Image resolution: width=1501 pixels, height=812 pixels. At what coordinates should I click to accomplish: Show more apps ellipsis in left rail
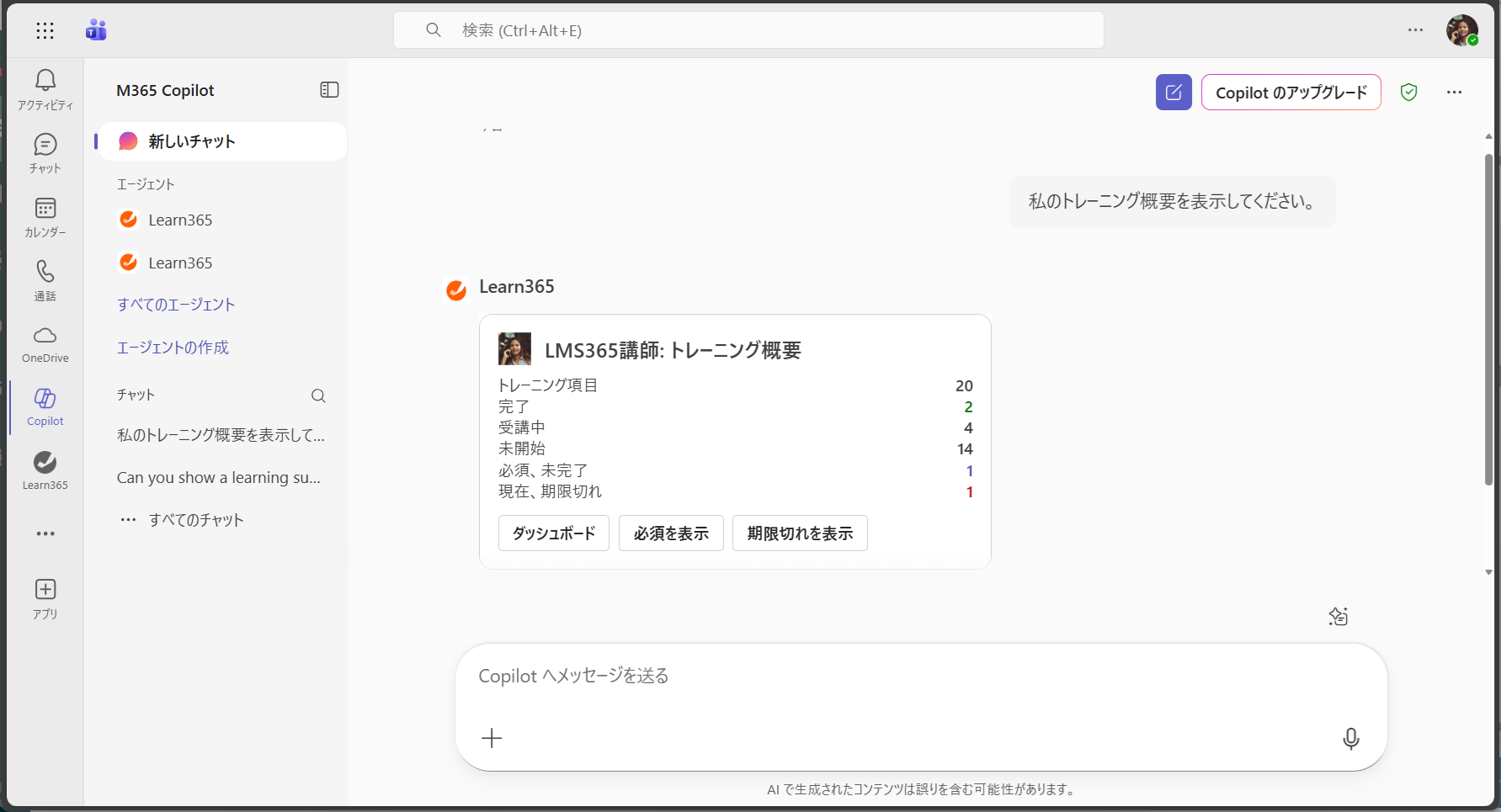(x=45, y=533)
